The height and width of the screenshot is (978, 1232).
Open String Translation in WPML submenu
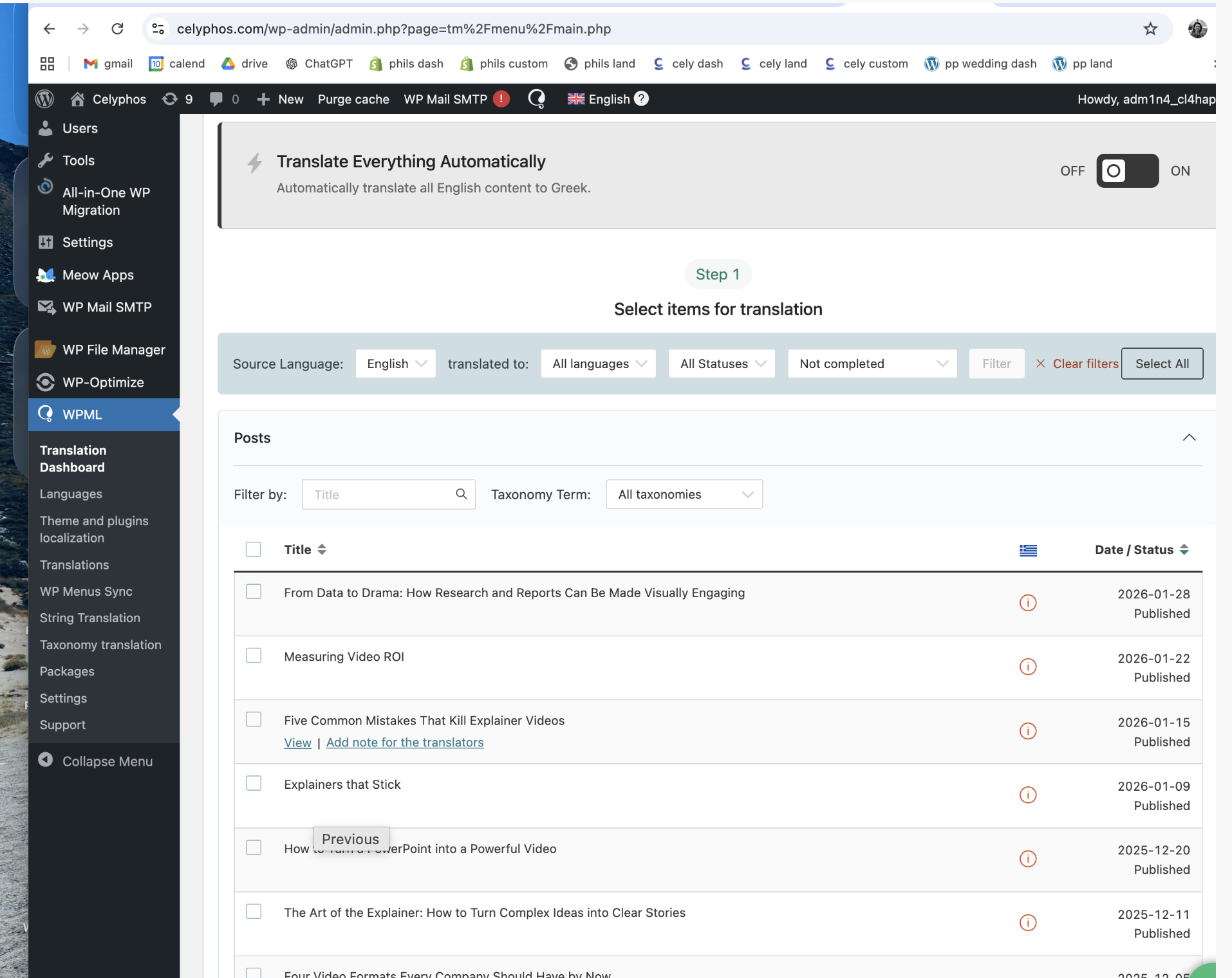point(90,618)
